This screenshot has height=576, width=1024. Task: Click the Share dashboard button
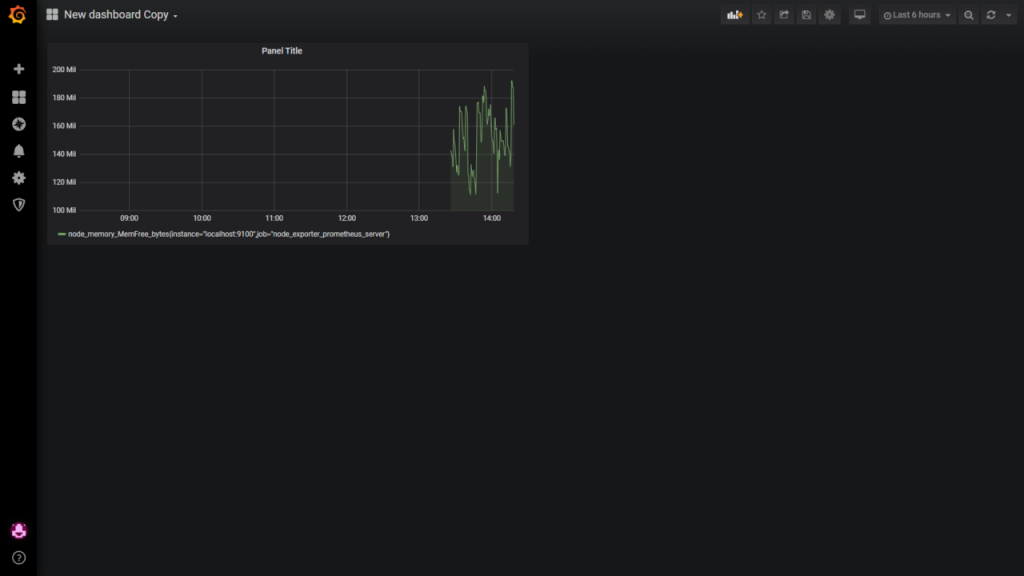coord(784,15)
